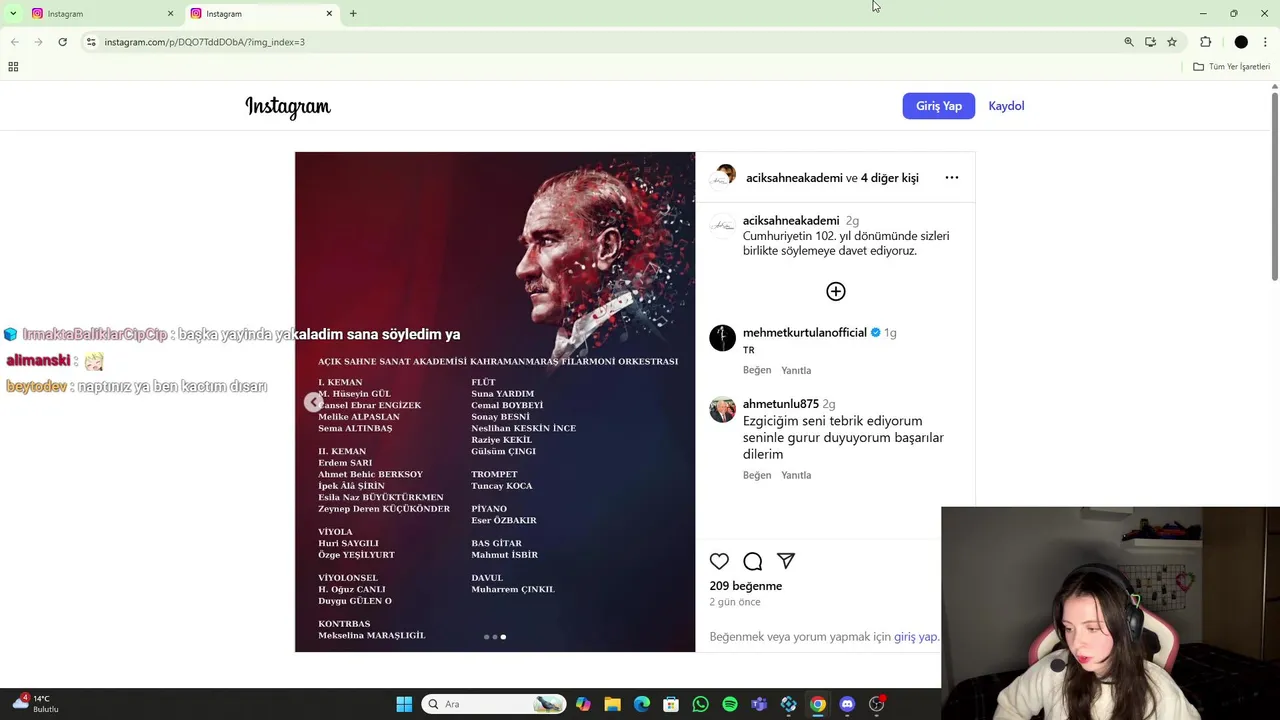Expand the tab search dropdown arrow
The image size is (1280, 720).
[13, 13]
